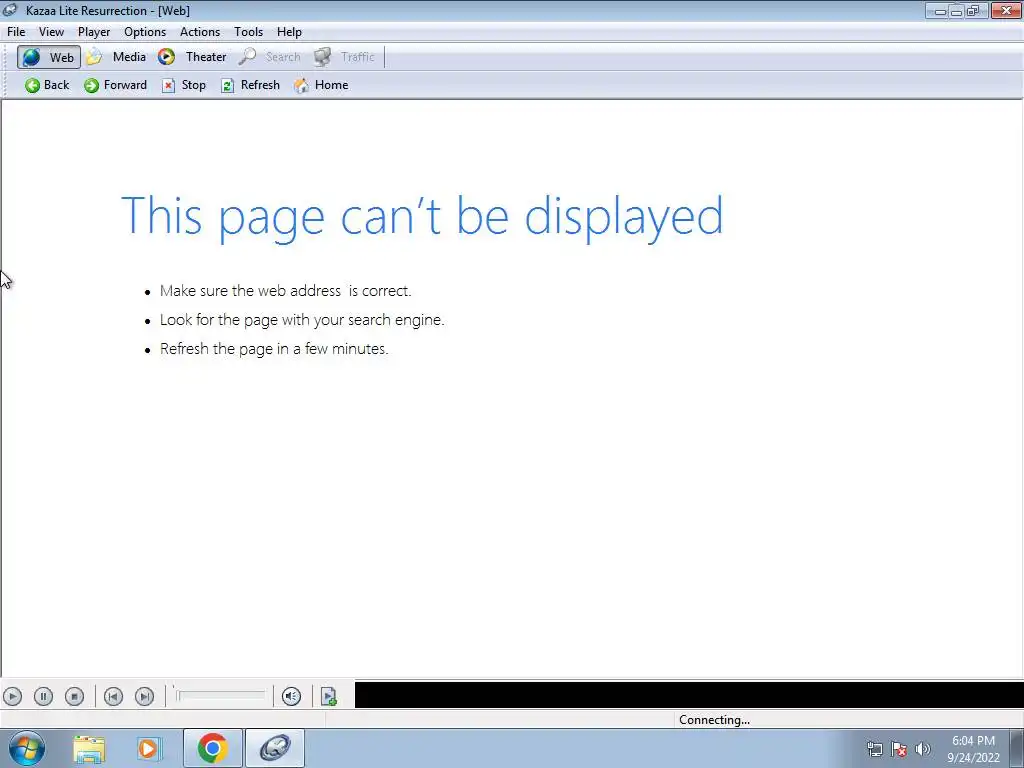Open the File menu
The image size is (1024, 768).
[x=16, y=32]
